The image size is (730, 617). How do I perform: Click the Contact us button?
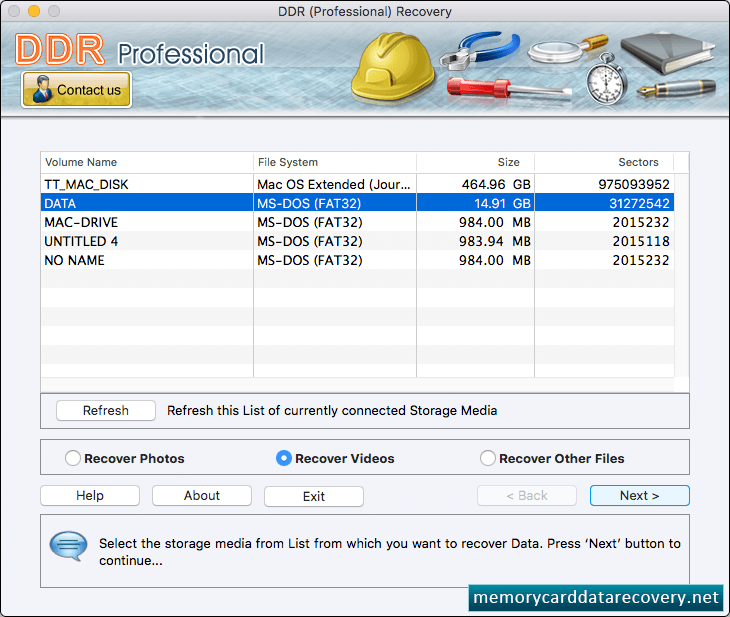(76, 89)
